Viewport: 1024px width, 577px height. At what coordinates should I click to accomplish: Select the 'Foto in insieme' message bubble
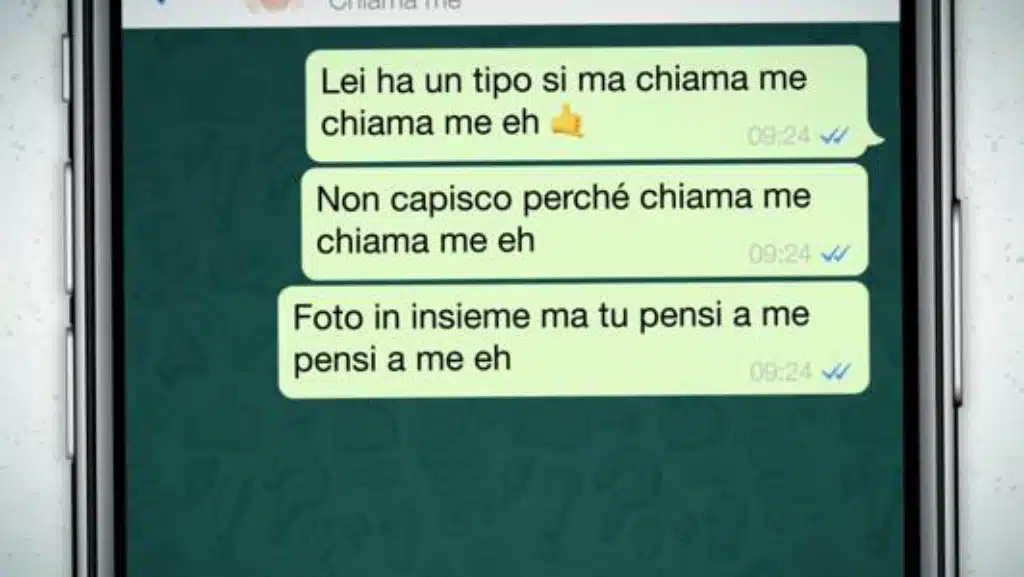pyautogui.click(x=573, y=339)
